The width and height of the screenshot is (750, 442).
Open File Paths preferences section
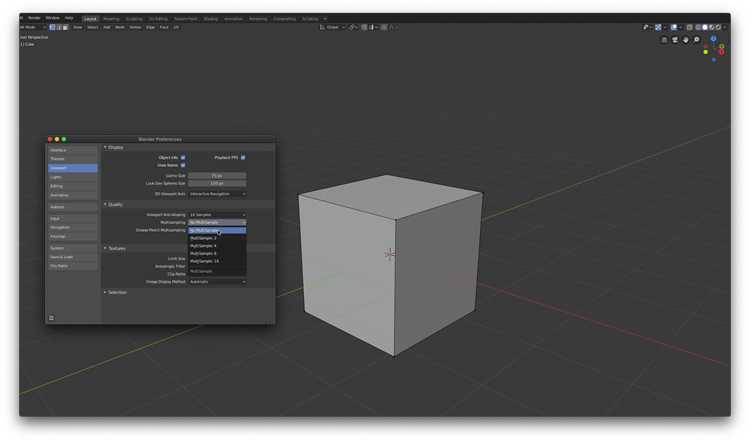point(73,266)
